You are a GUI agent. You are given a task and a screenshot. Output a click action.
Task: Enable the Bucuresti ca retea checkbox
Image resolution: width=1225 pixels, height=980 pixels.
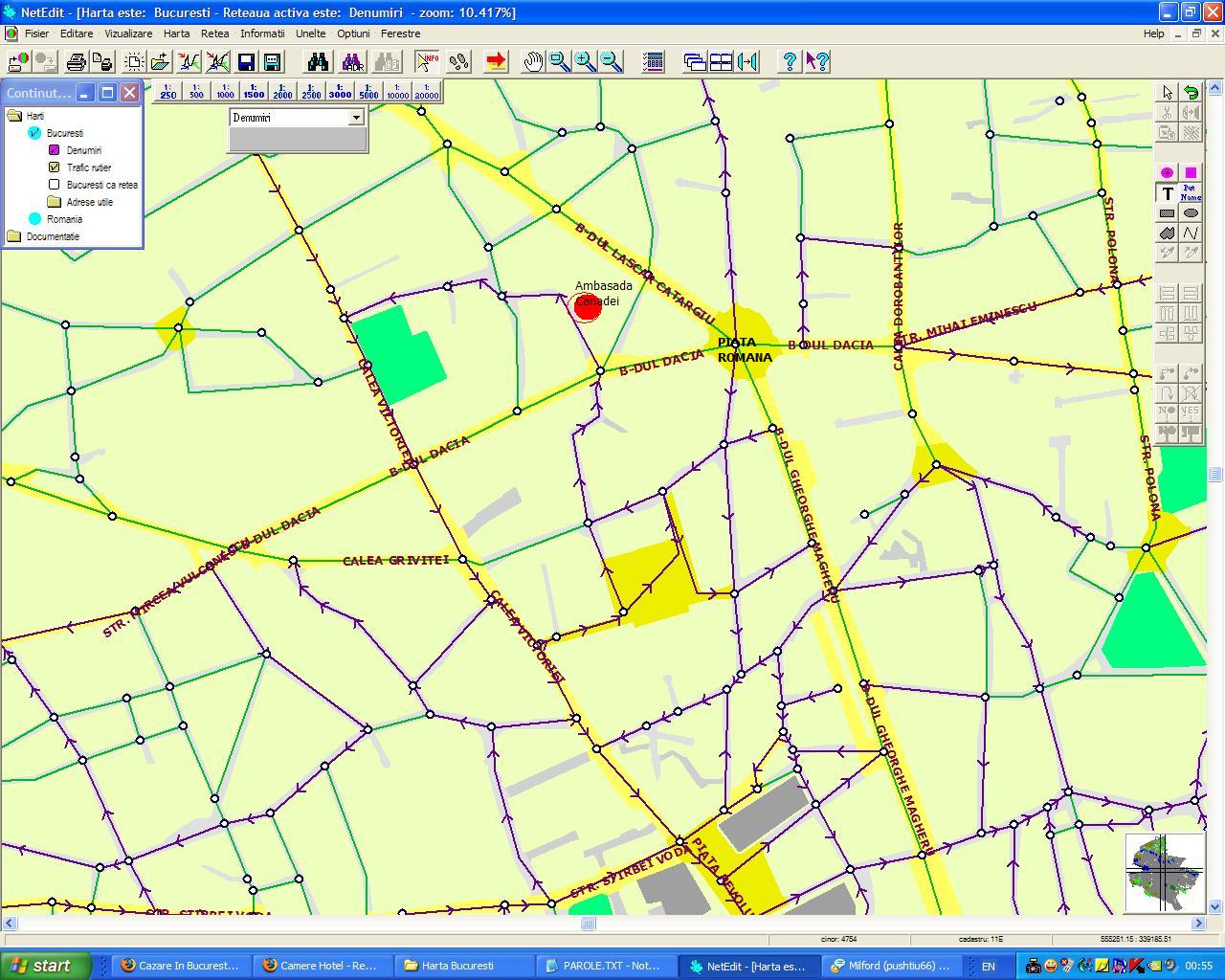[55, 185]
